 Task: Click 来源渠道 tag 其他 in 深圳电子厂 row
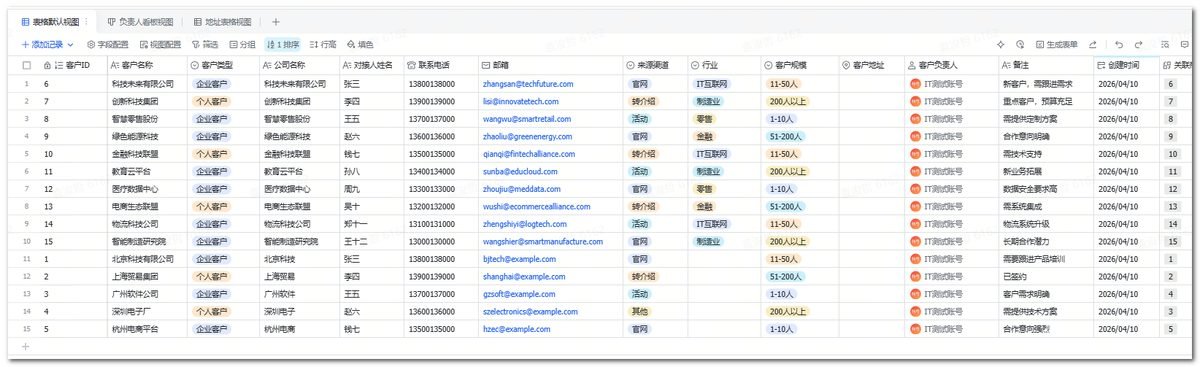point(639,312)
